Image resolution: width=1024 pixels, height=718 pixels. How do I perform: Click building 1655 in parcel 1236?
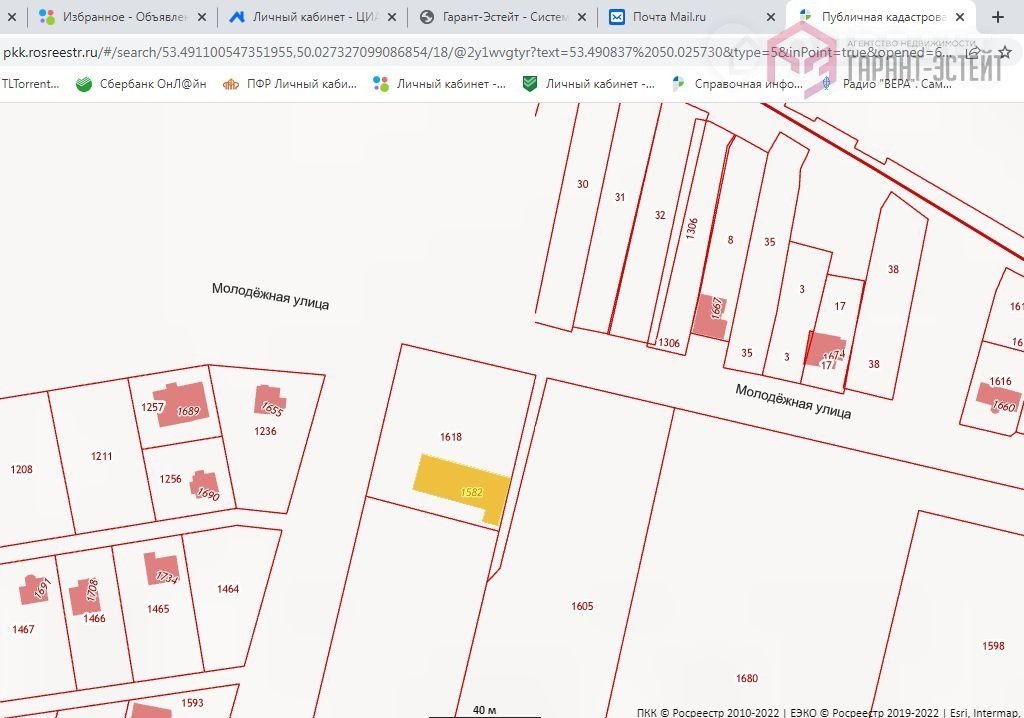(269, 402)
